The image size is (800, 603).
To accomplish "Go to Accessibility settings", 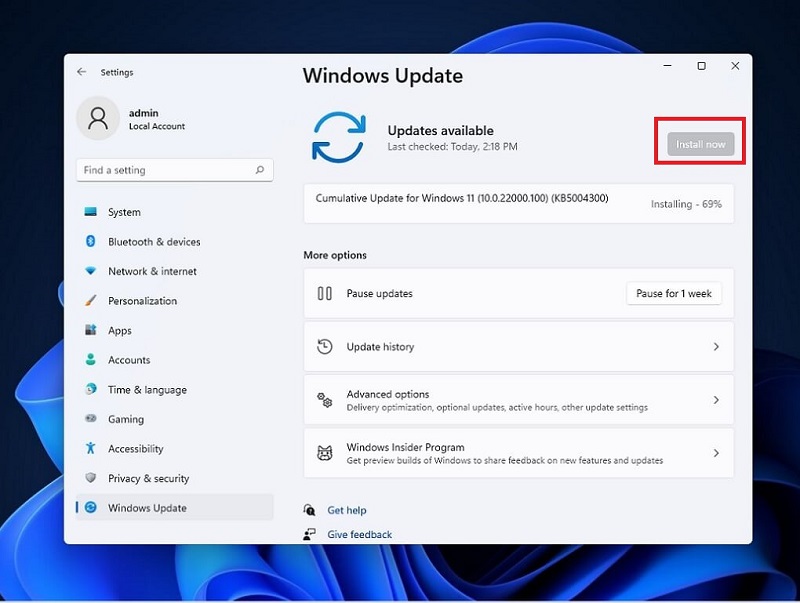I will [x=174, y=448].
